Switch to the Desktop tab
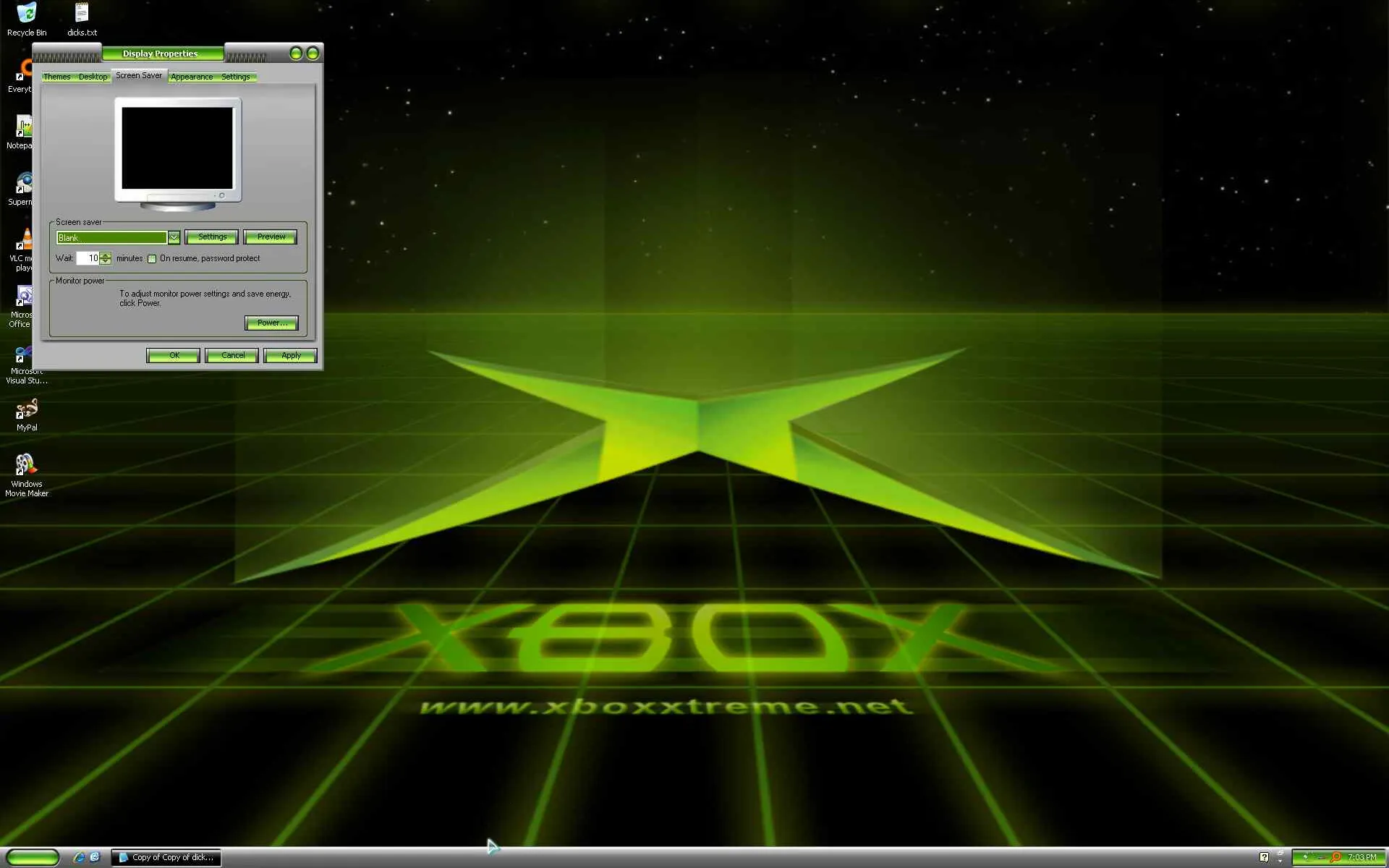 pyautogui.click(x=93, y=77)
